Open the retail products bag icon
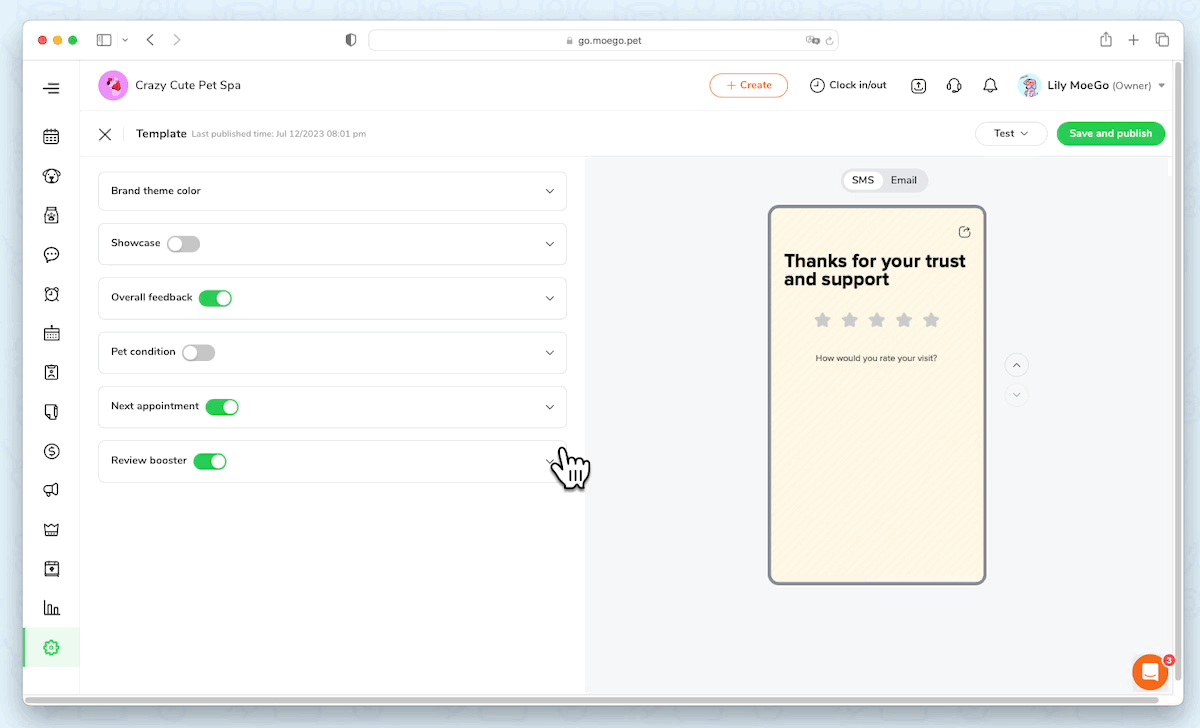The width and height of the screenshot is (1200, 728). point(51,215)
